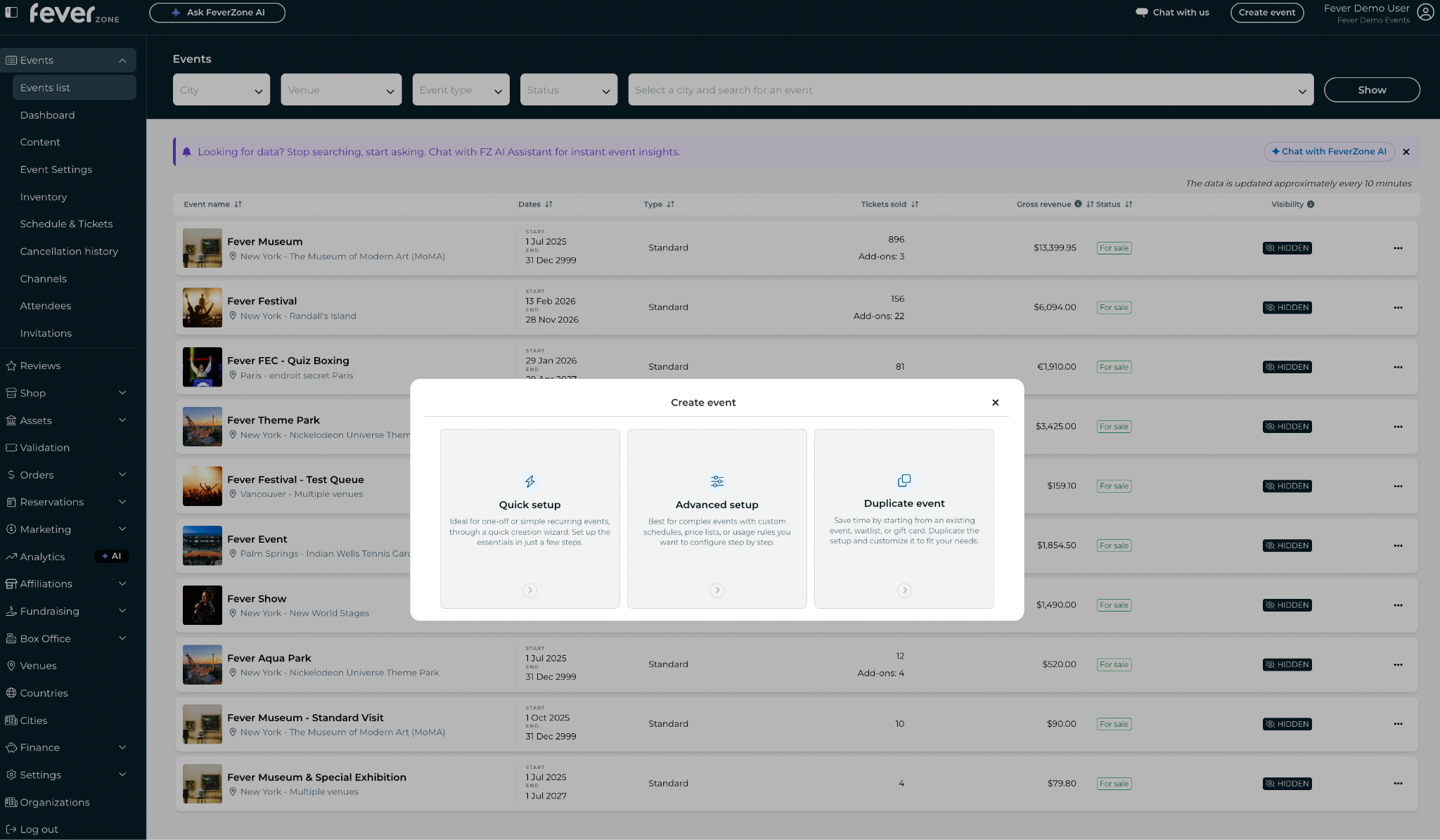
Task: Toggle HIDDEN visibility for Fever Aqua Park
Action: pos(1287,665)
